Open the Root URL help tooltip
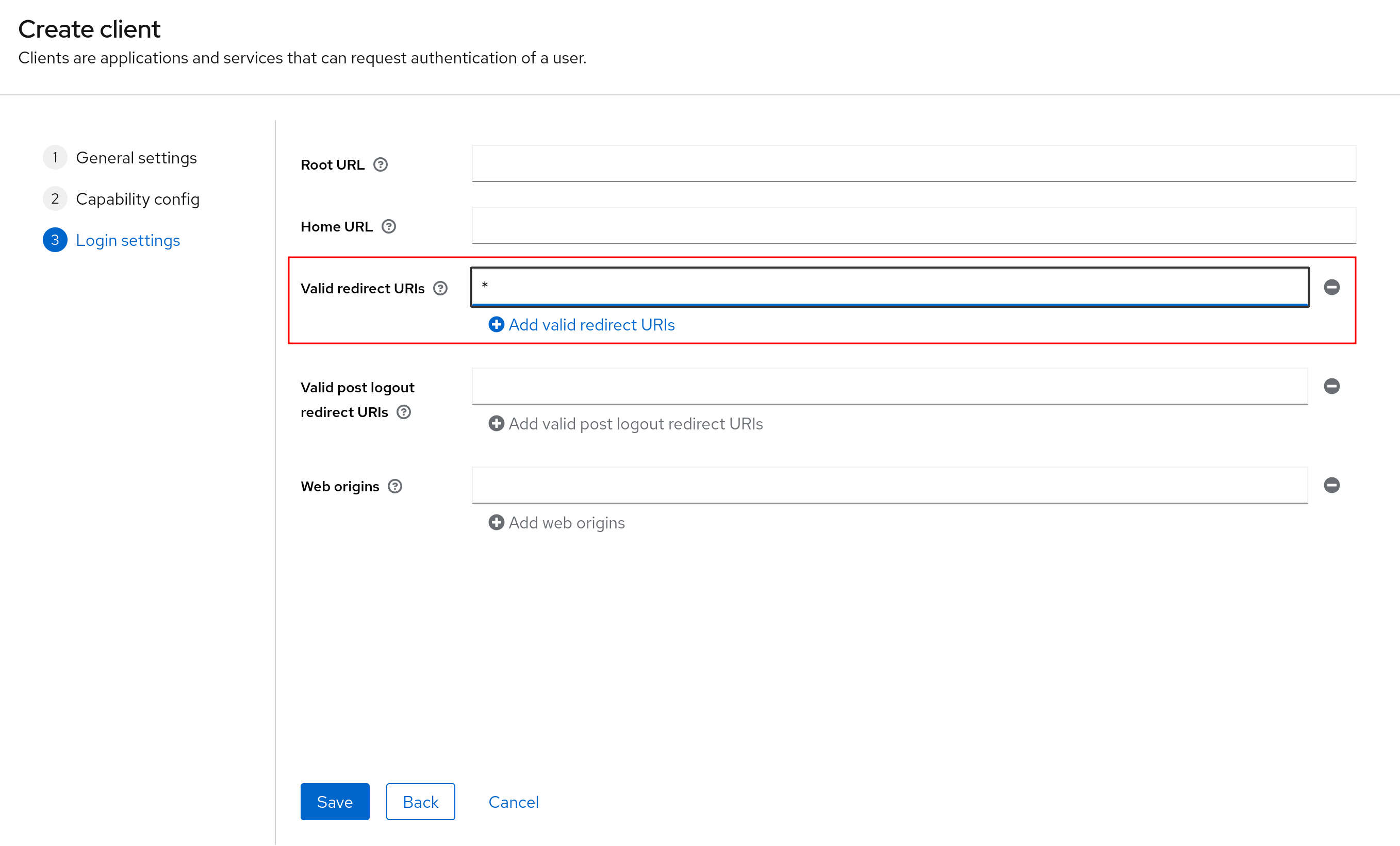 (x=381, y=165)
